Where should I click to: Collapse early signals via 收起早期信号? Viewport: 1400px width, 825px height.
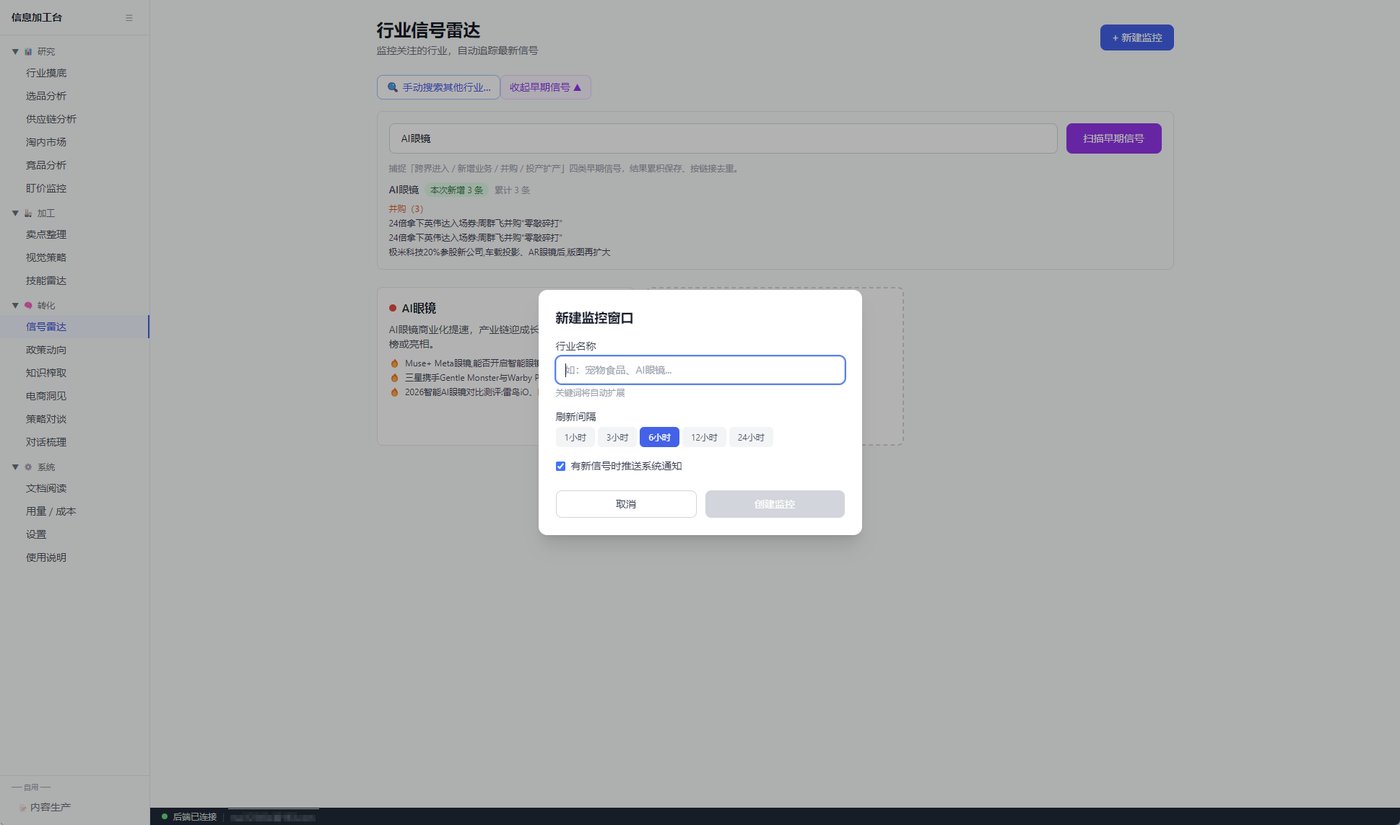point(546,87)
